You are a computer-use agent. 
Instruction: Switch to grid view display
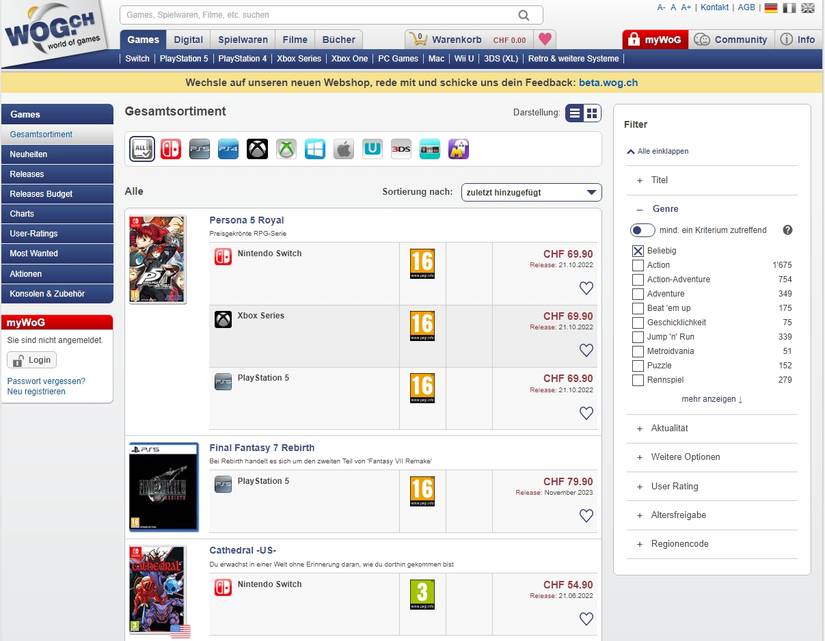click(x=592, y=113)
